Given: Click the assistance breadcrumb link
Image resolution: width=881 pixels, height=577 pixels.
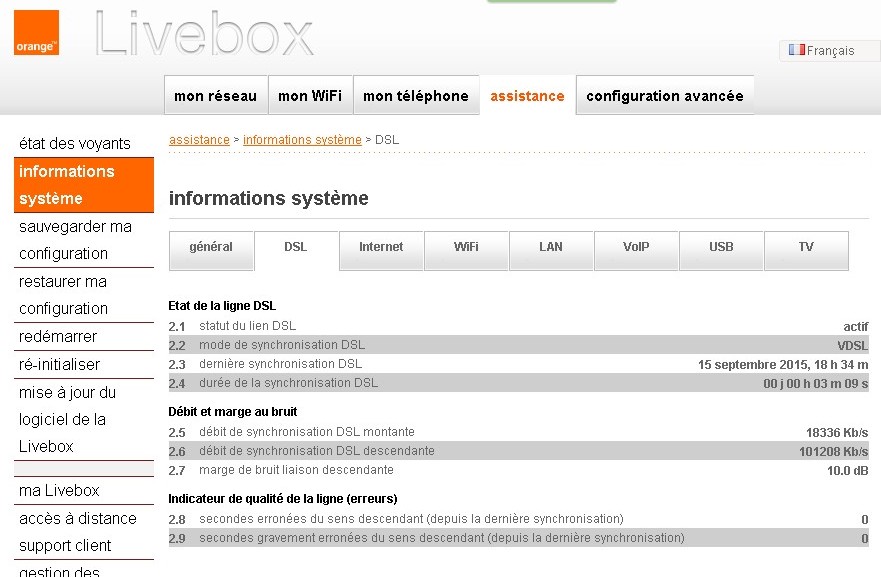Looking at the screenshot, I should [199, 140].
